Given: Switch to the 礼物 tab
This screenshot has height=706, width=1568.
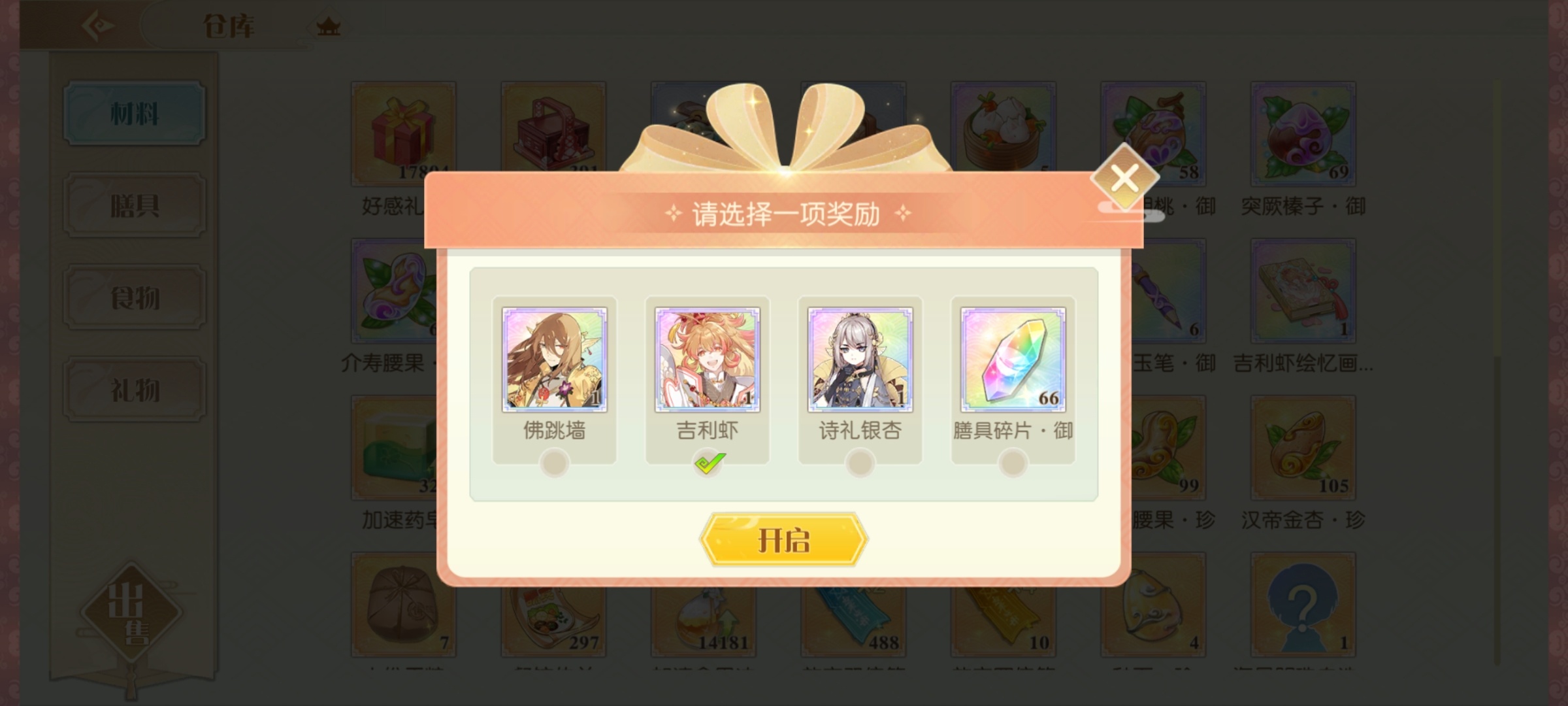Looking at the screenshot, I should (135, 390).
